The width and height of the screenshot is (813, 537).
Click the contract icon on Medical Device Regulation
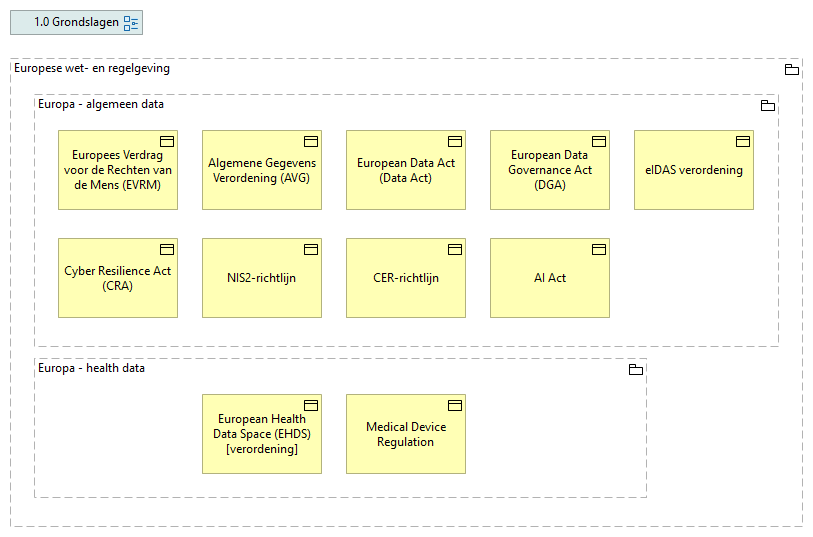(455, 405)
